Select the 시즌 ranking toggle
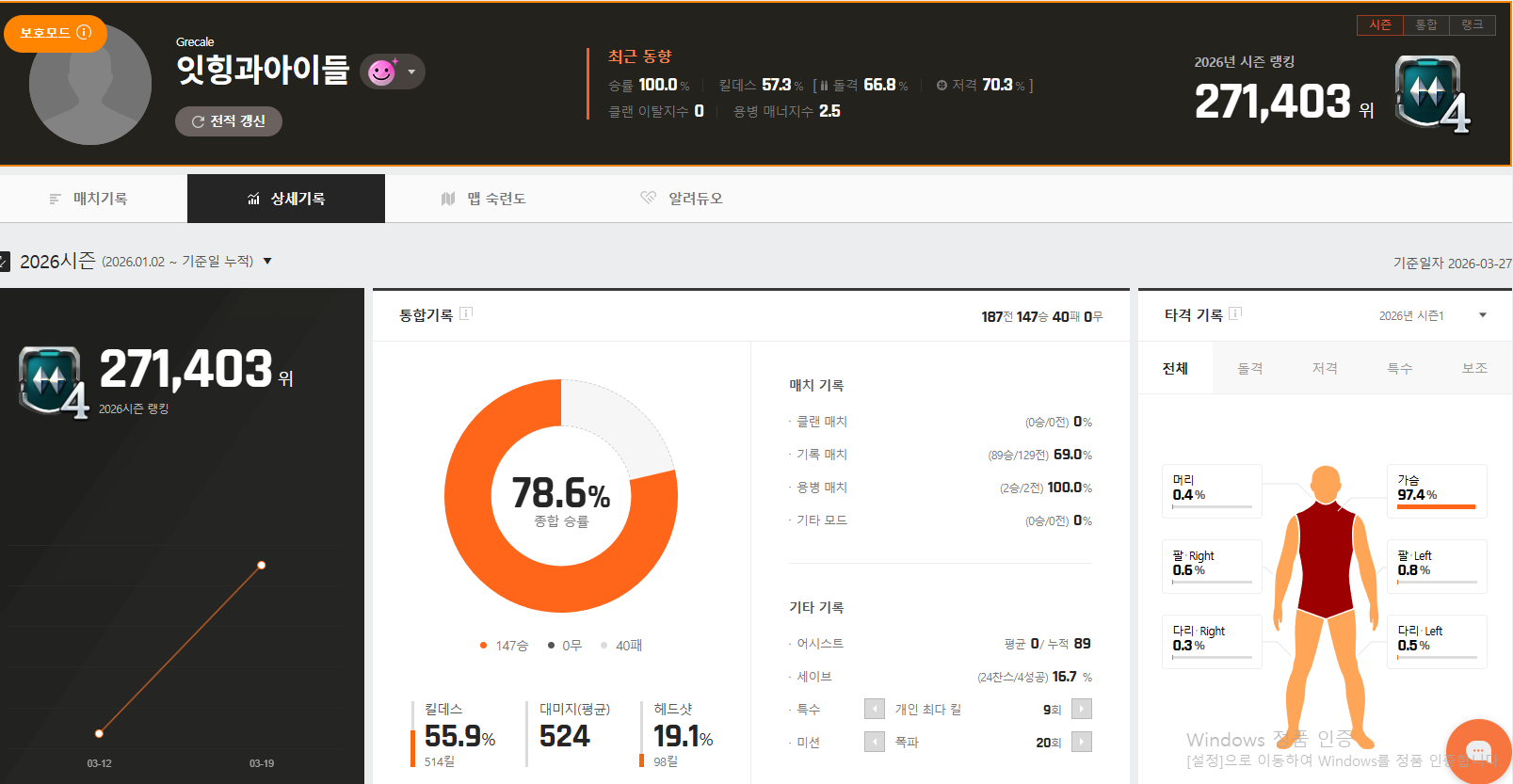The width and height of the screenshot is (1513, 784). click(x=1380, y=25)
